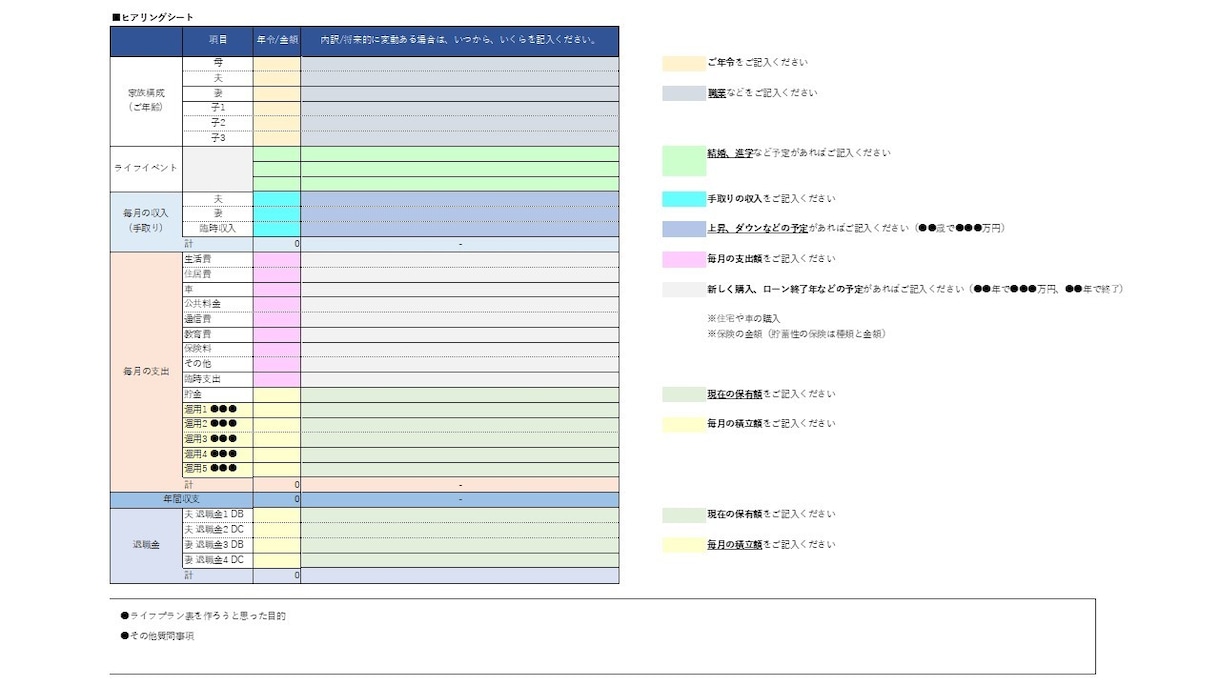Select the amount cell for 運用2
Image resolution: width=1220 pixels, height=686 pixels.
(x=277, y=424)
